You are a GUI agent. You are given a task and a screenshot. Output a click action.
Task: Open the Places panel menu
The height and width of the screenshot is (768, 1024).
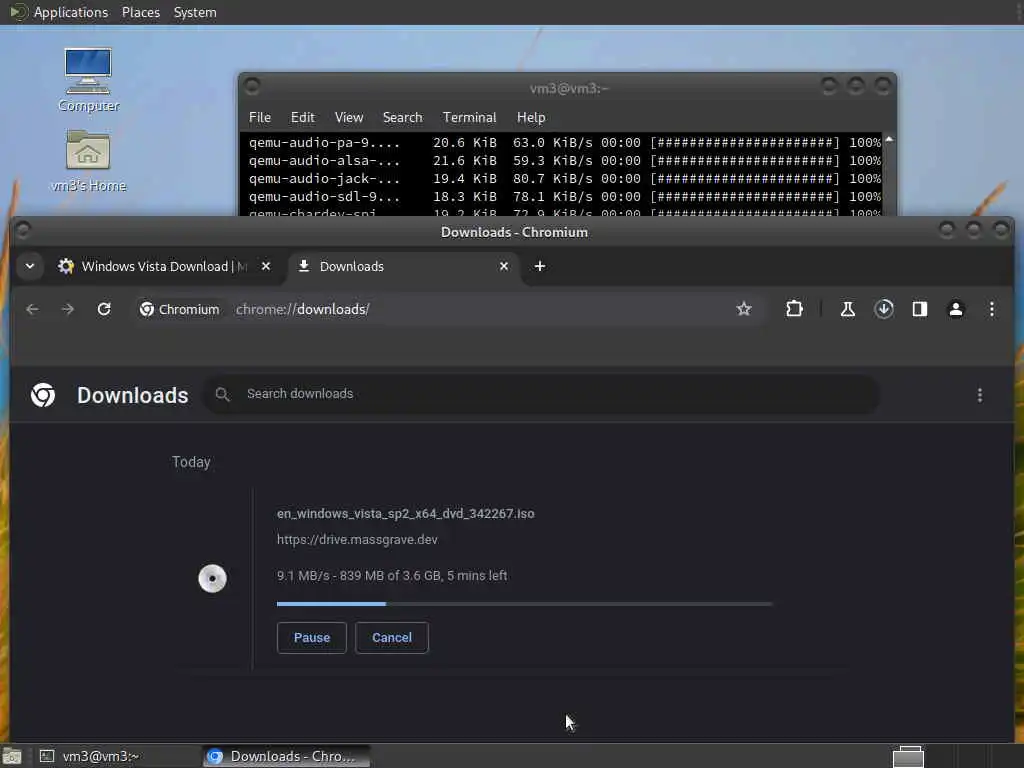(140, 12)
